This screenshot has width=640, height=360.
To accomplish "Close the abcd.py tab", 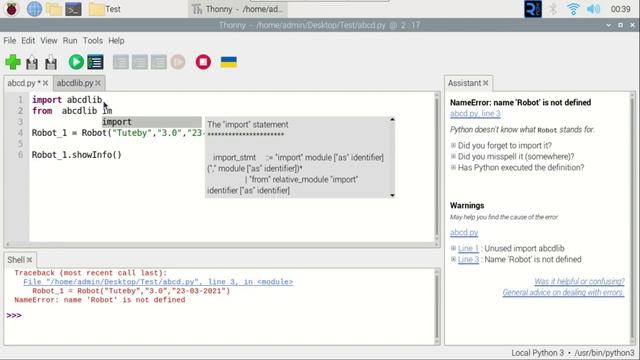I will (45, 83).
